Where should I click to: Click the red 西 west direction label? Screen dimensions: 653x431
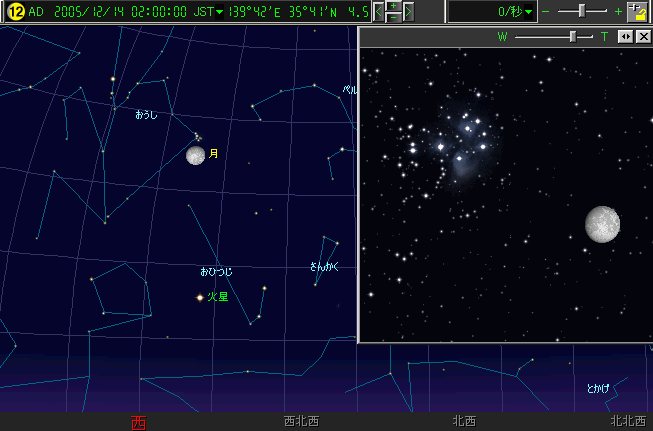138,422
